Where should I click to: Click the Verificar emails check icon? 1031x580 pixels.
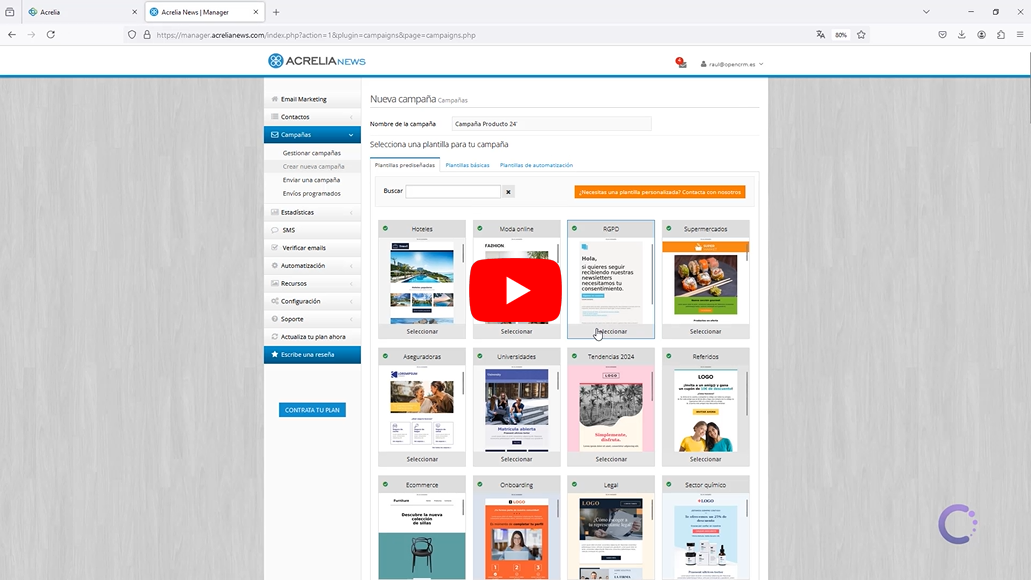coord(274,248)
